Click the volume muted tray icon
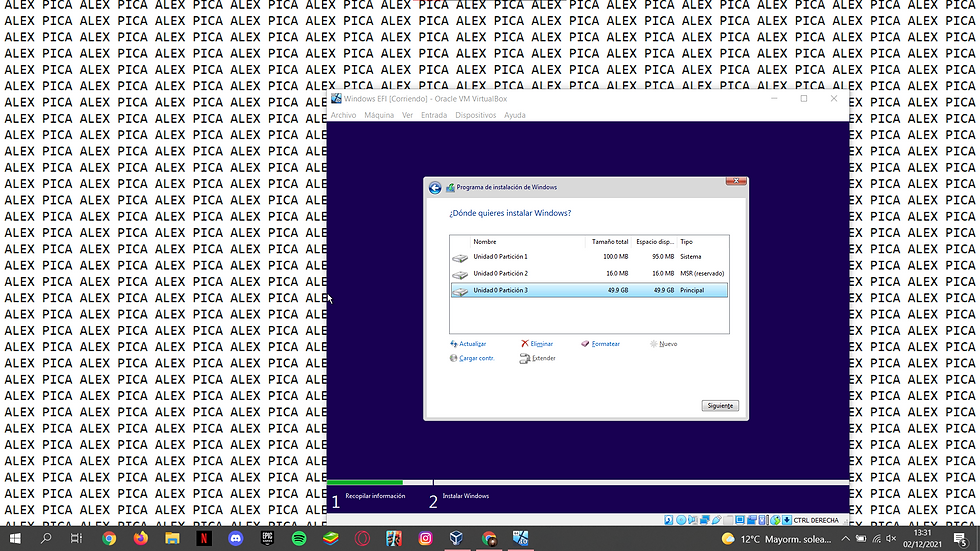Image resolution: width=980 pixels, height=551 pixels. click(x=891, y=539)
